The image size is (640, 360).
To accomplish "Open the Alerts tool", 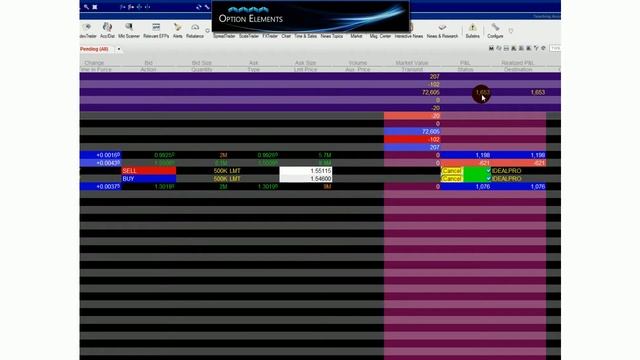I will [178, 31].
